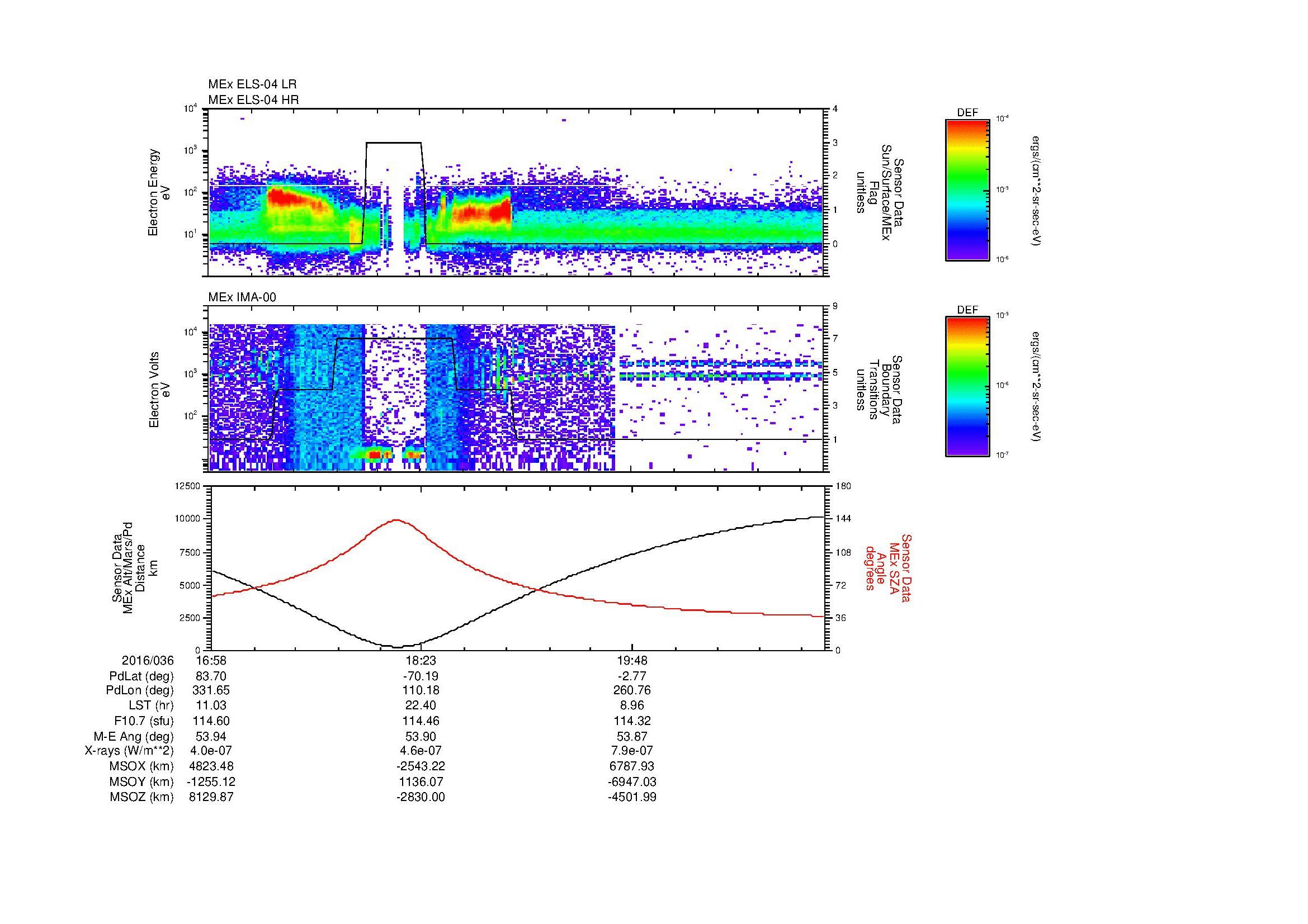Viewport: 1308px width, 924px height.
Task: Click inside the ELS electron energy spectrogram
Action: click(517, 192)
